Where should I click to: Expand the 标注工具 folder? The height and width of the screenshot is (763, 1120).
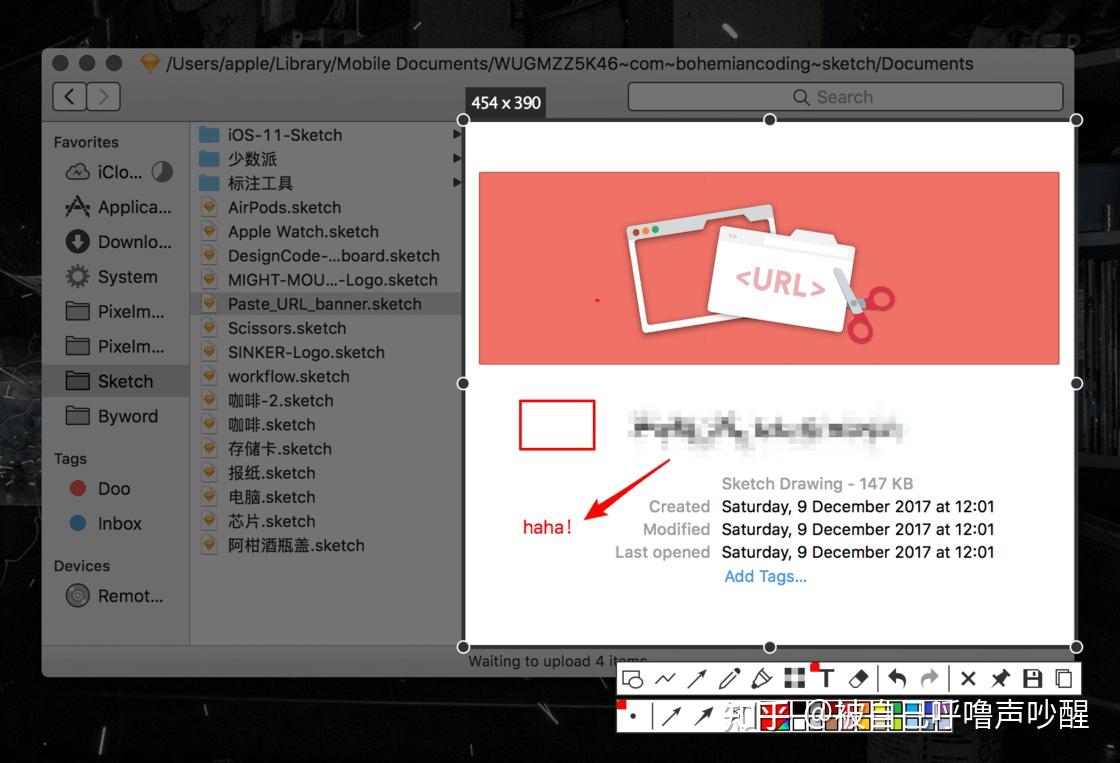click(457, 183)
